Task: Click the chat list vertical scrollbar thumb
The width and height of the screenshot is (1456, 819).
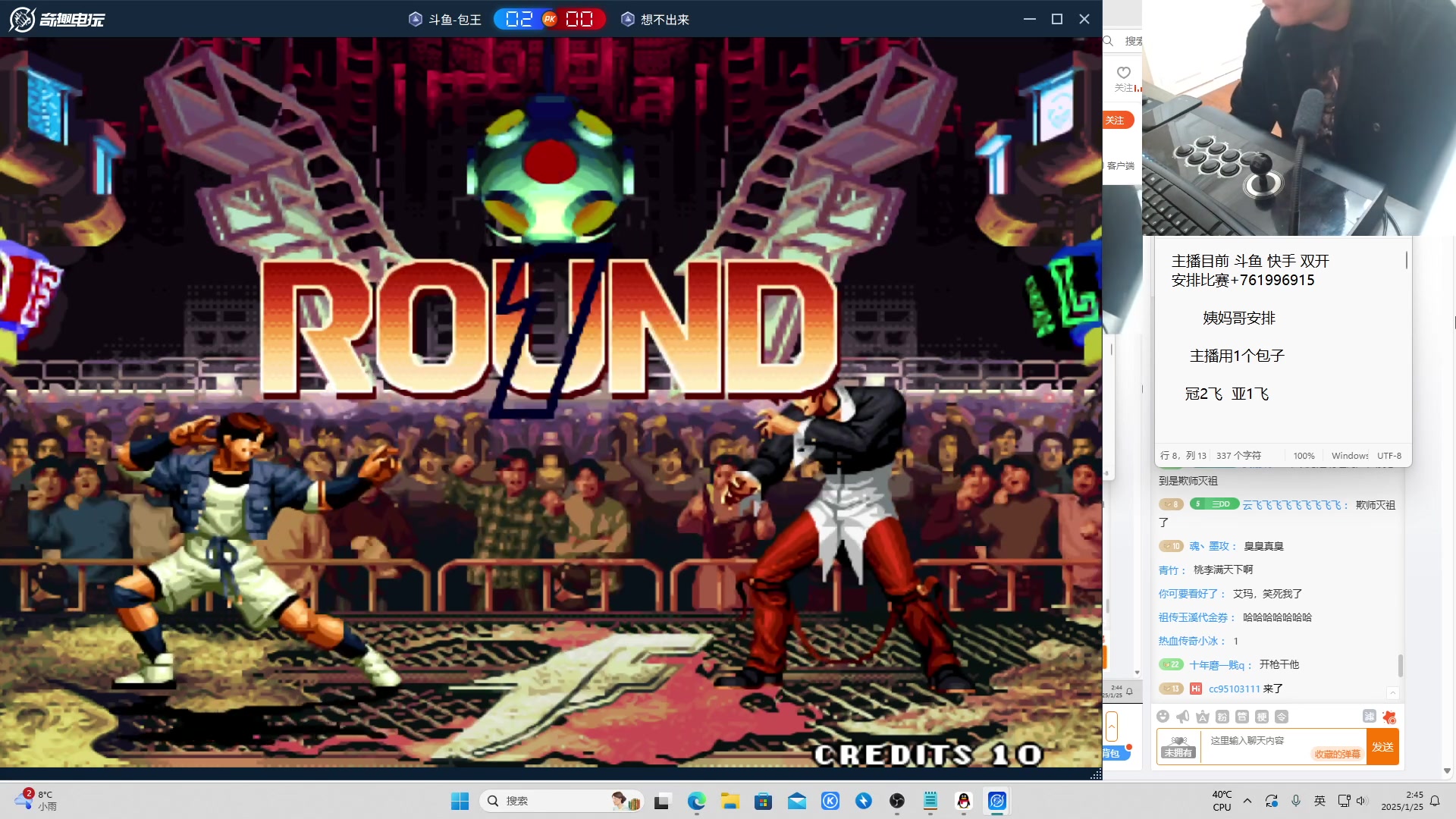Action: [1400, 666]
